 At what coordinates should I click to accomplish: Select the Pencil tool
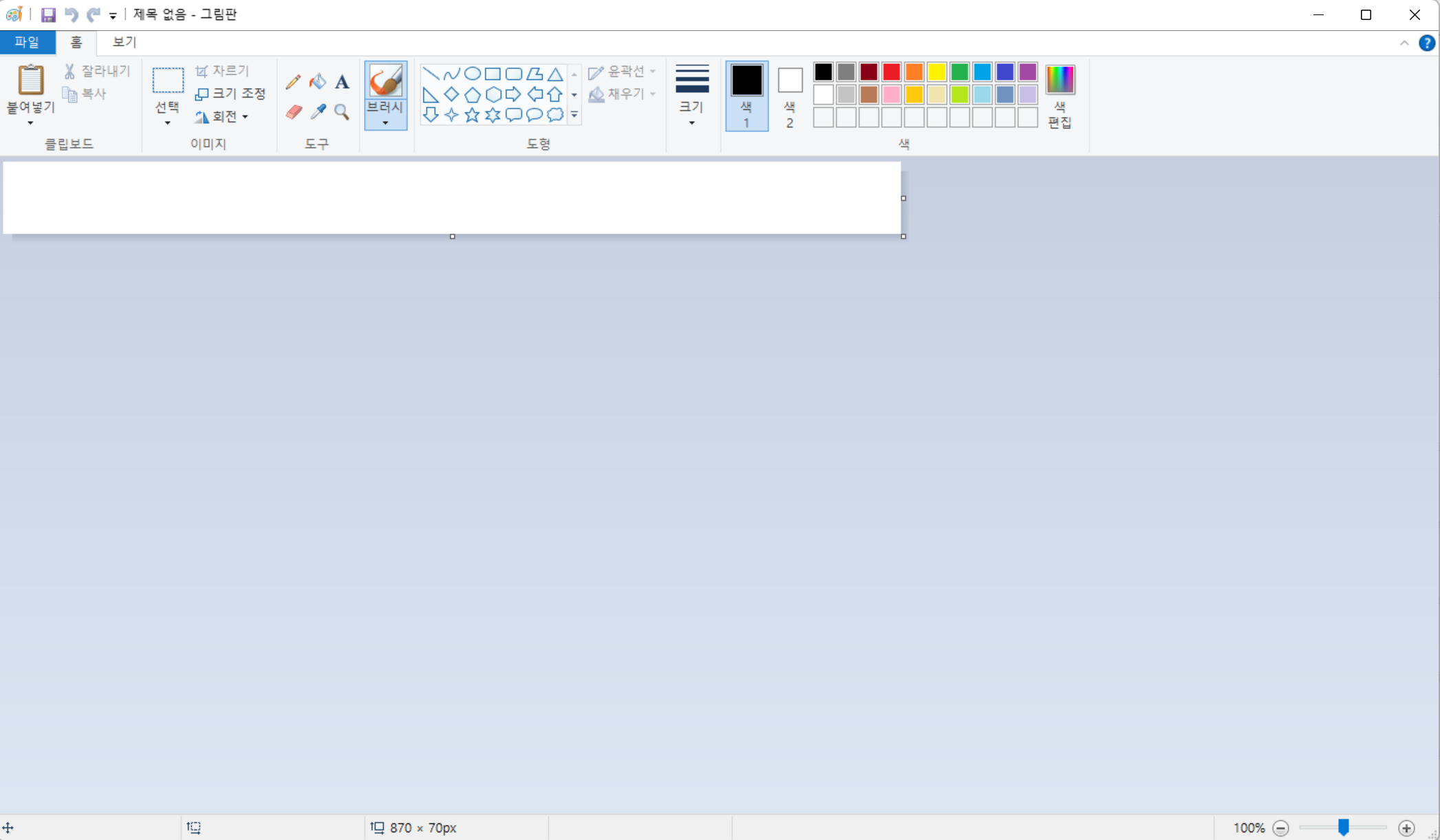[x=293, y=82]
